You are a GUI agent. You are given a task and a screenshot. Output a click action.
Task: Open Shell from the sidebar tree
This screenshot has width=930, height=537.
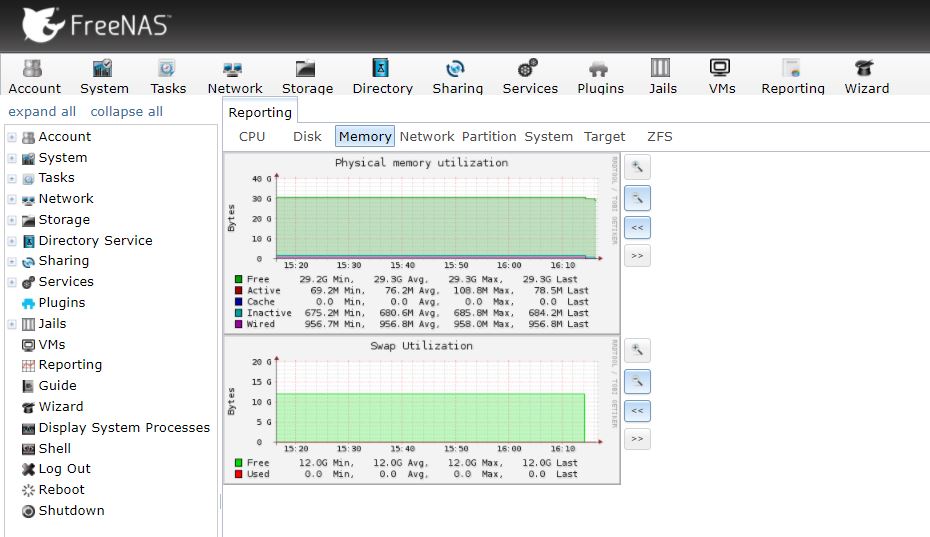point(54,448)
